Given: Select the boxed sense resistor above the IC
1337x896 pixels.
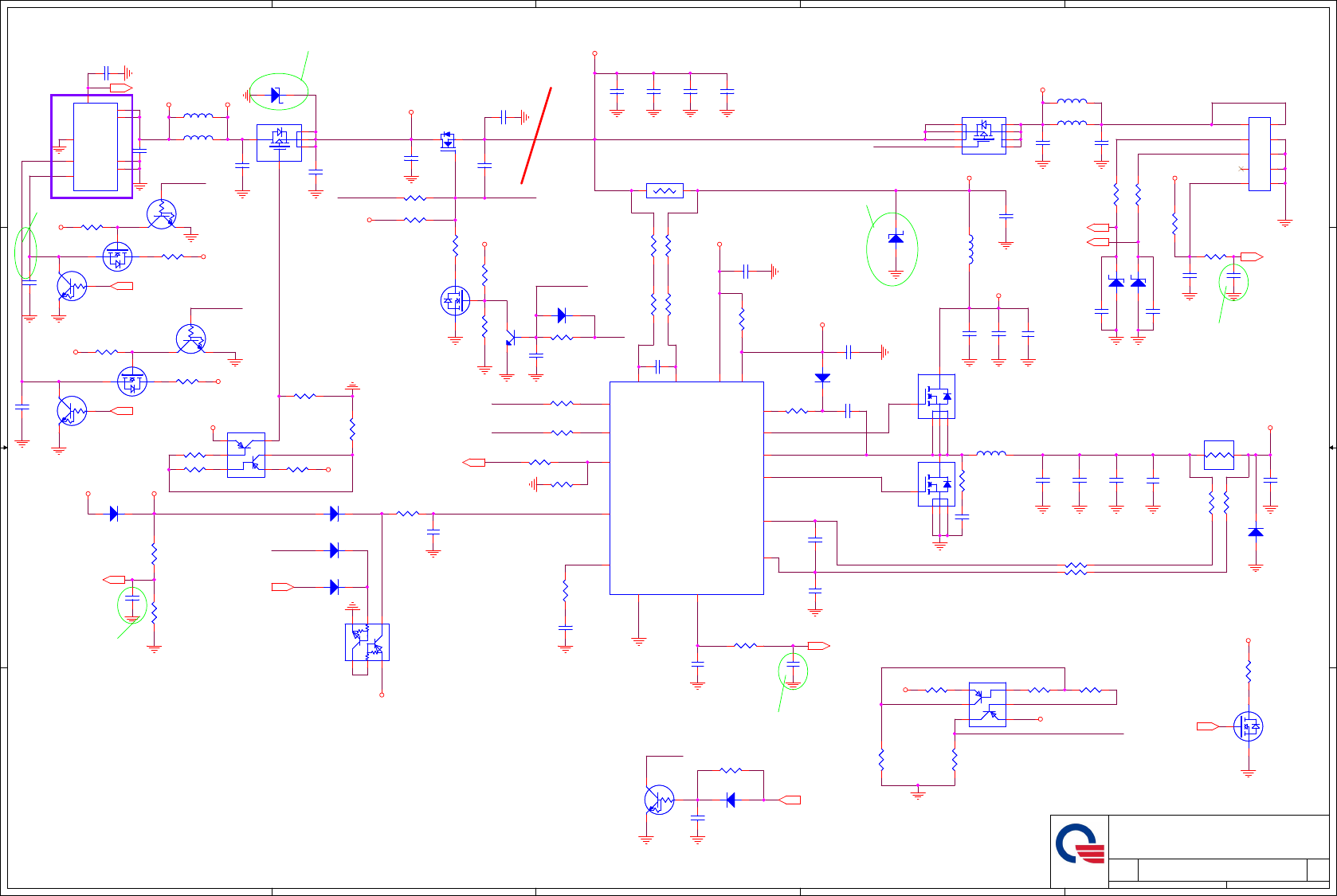Looking at the screenshot, I should (x=665, y=191).
